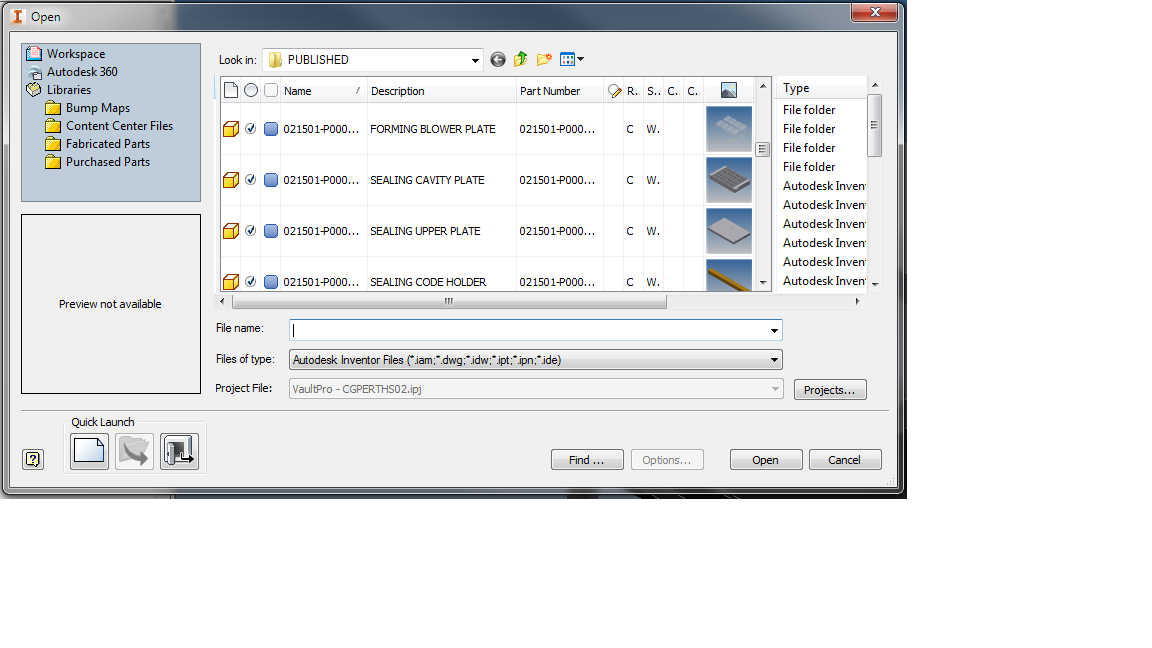Viewport: 1152px width, 648px height.
Task: Select Workspace in the location pane
Action: pyautogui.click(x=76, y=54)
